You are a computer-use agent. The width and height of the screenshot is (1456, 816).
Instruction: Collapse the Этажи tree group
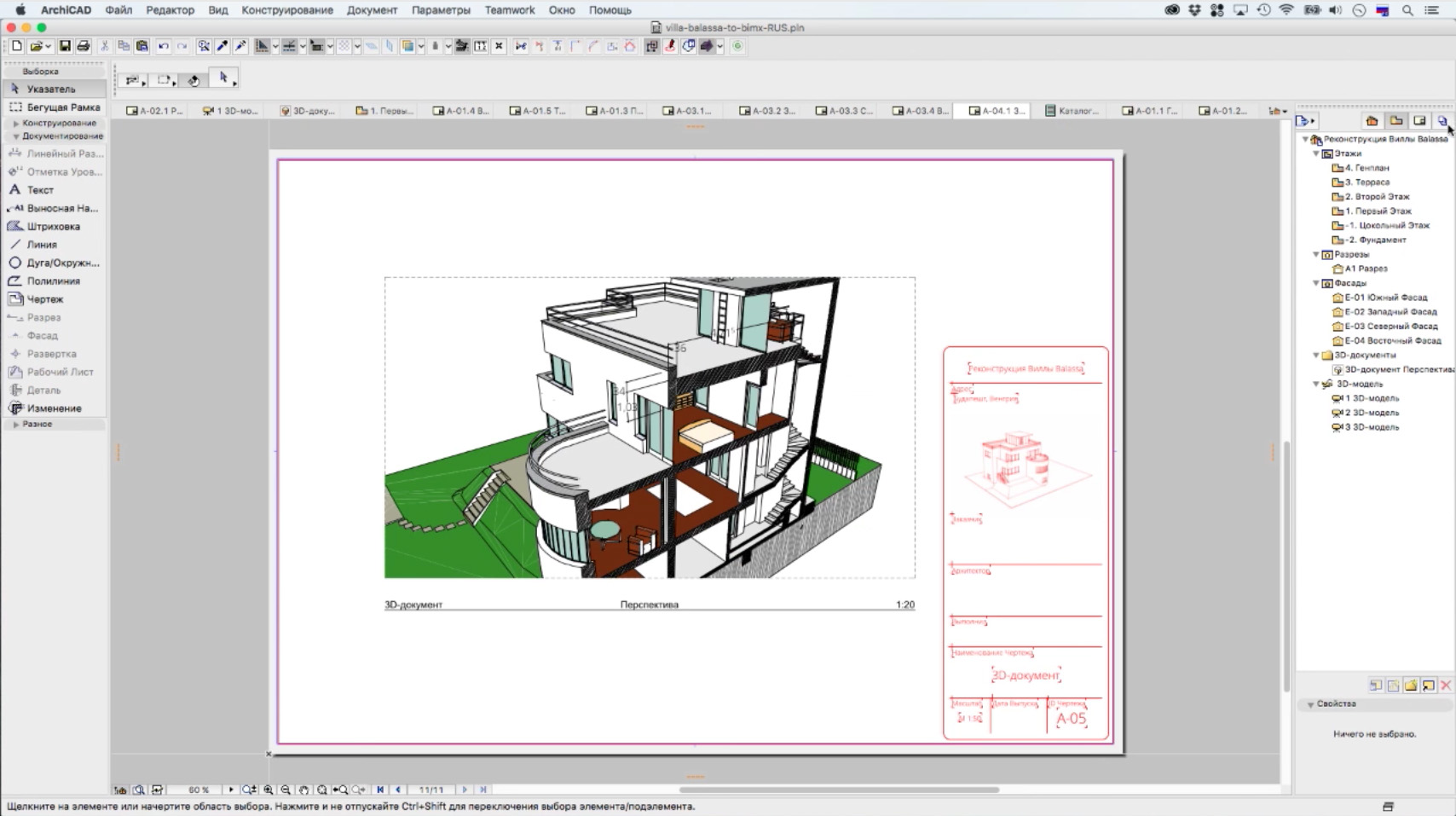click(x=1316, y=154)
